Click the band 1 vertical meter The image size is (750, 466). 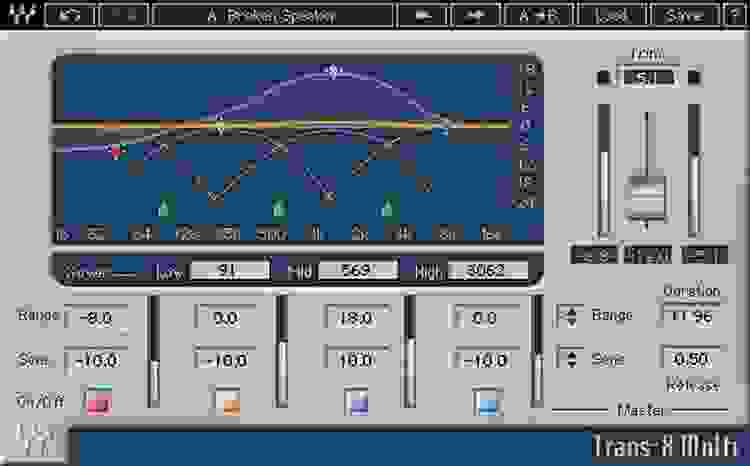coord(154,352)
